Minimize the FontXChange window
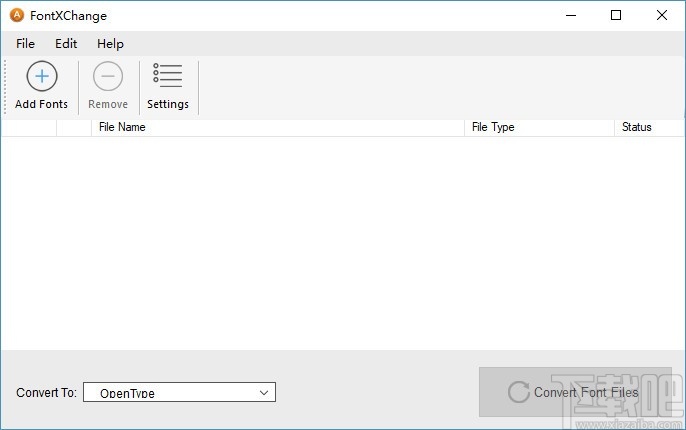 click(x=571, y=15)
